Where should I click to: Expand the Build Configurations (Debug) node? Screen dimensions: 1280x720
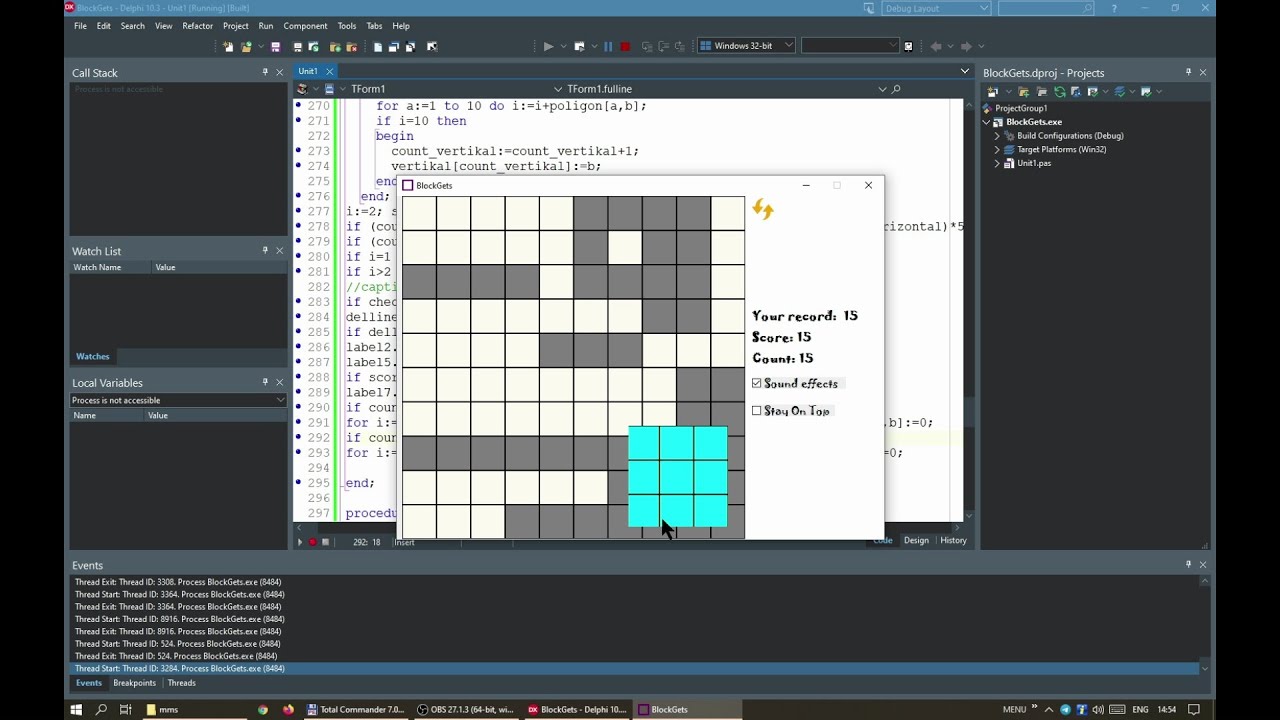coord(997,136)
